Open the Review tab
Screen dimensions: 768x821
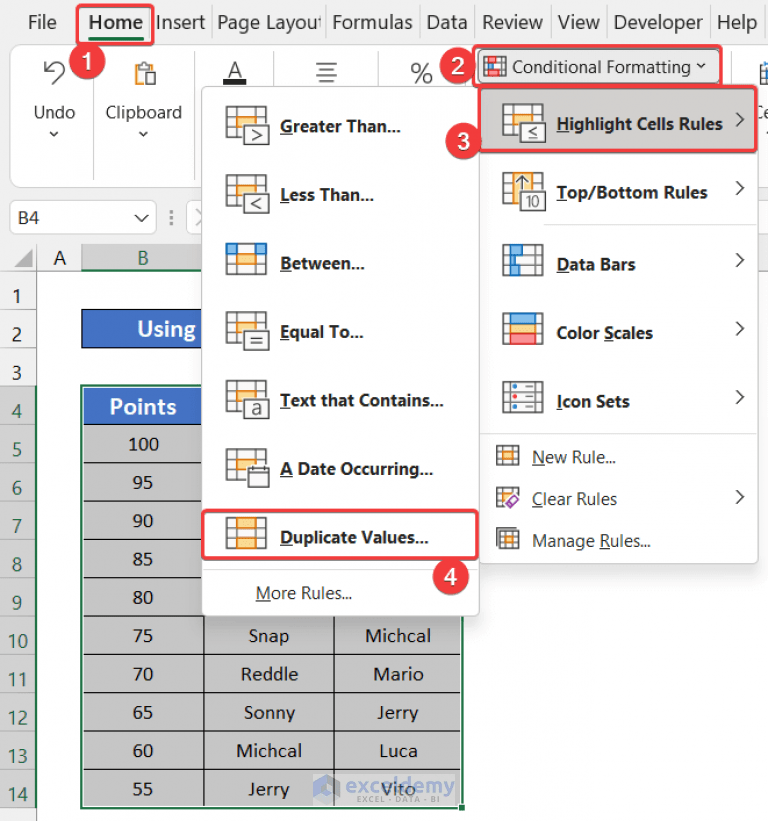(512, 23)
